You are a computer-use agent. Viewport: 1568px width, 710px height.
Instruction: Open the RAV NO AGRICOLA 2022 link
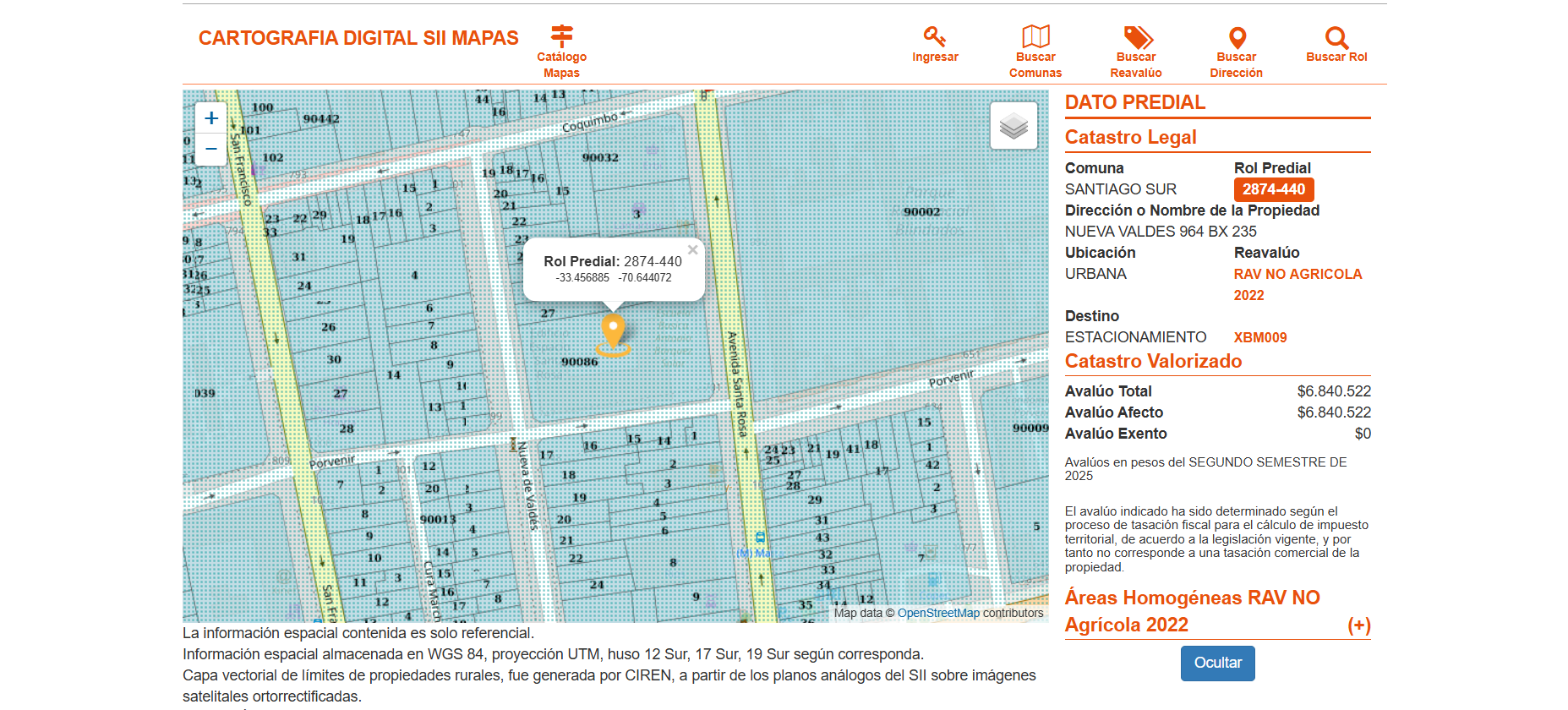[x=1298, y=285]
